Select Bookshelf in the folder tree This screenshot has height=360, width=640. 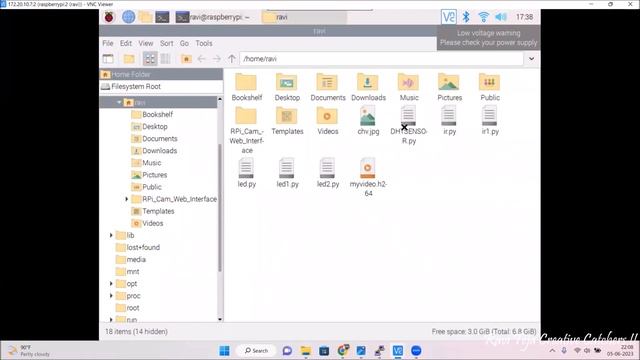tap(158, 115)
